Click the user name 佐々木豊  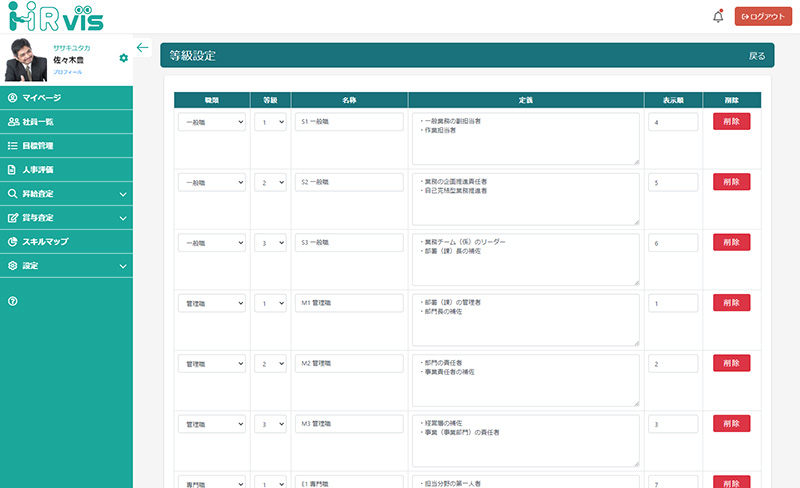pyautogui.click(x=68, y=60)
